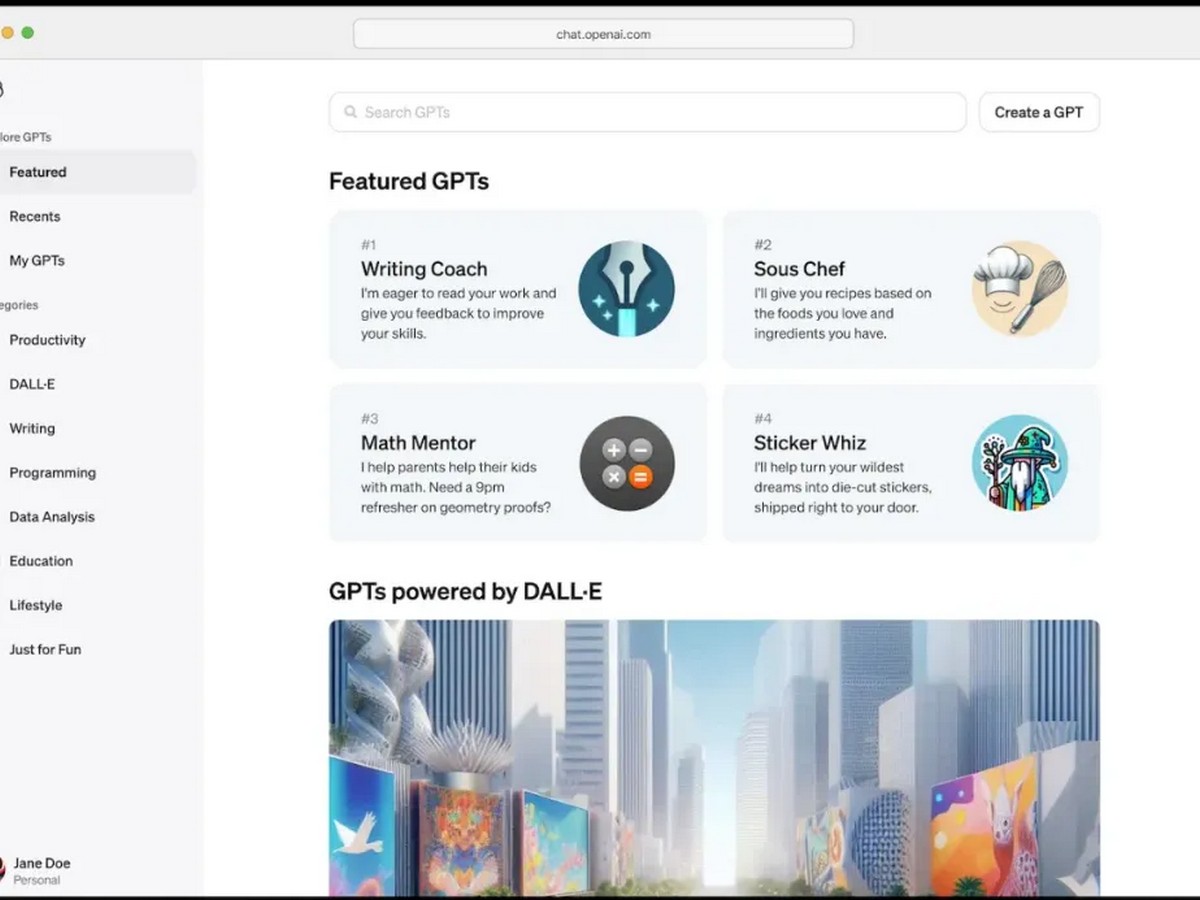Click the Math Mentor description text
Screen dimensions: 1200x900
[456, 487]
